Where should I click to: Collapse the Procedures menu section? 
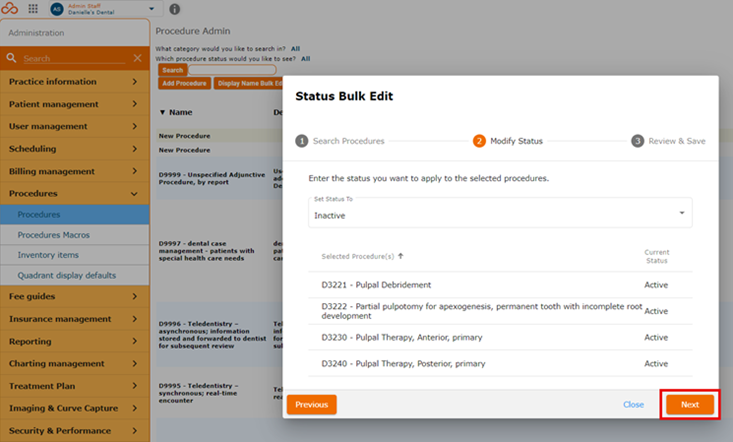click(75, 193)
